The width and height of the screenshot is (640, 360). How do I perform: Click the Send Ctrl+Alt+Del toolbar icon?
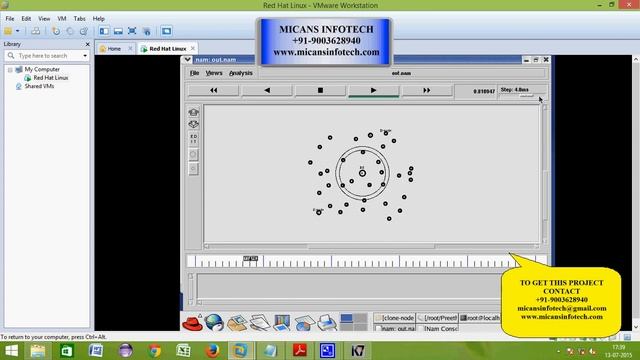pyautogui.click(x=36, y=31)
